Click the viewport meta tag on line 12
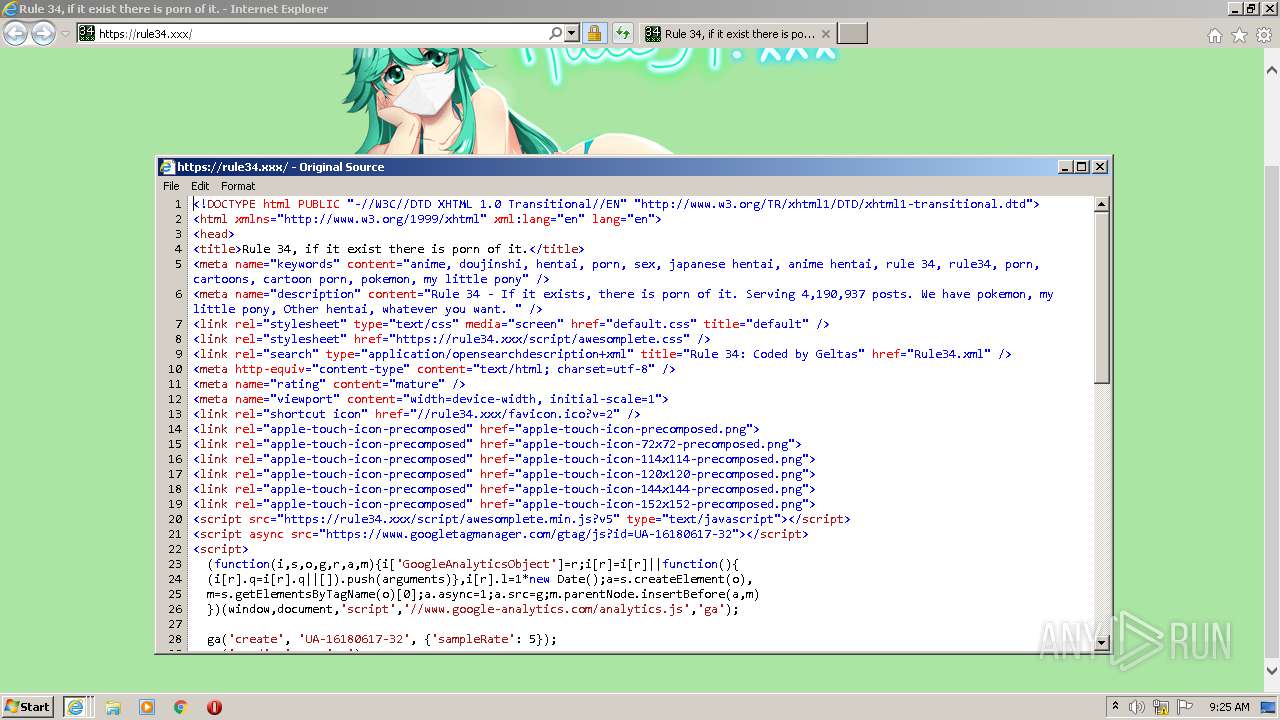1280x720 pixels. (x=430, y=399)
